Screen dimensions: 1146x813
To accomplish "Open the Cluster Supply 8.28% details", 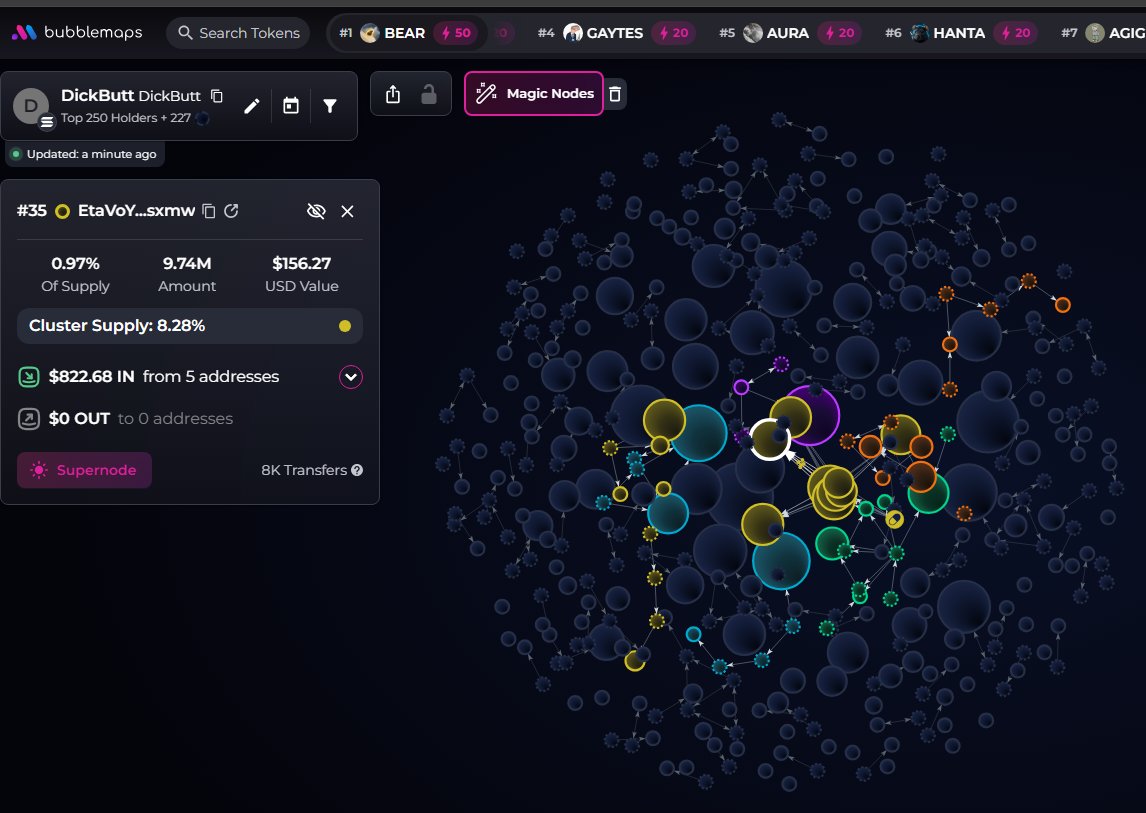I will (x=190, y=326).
